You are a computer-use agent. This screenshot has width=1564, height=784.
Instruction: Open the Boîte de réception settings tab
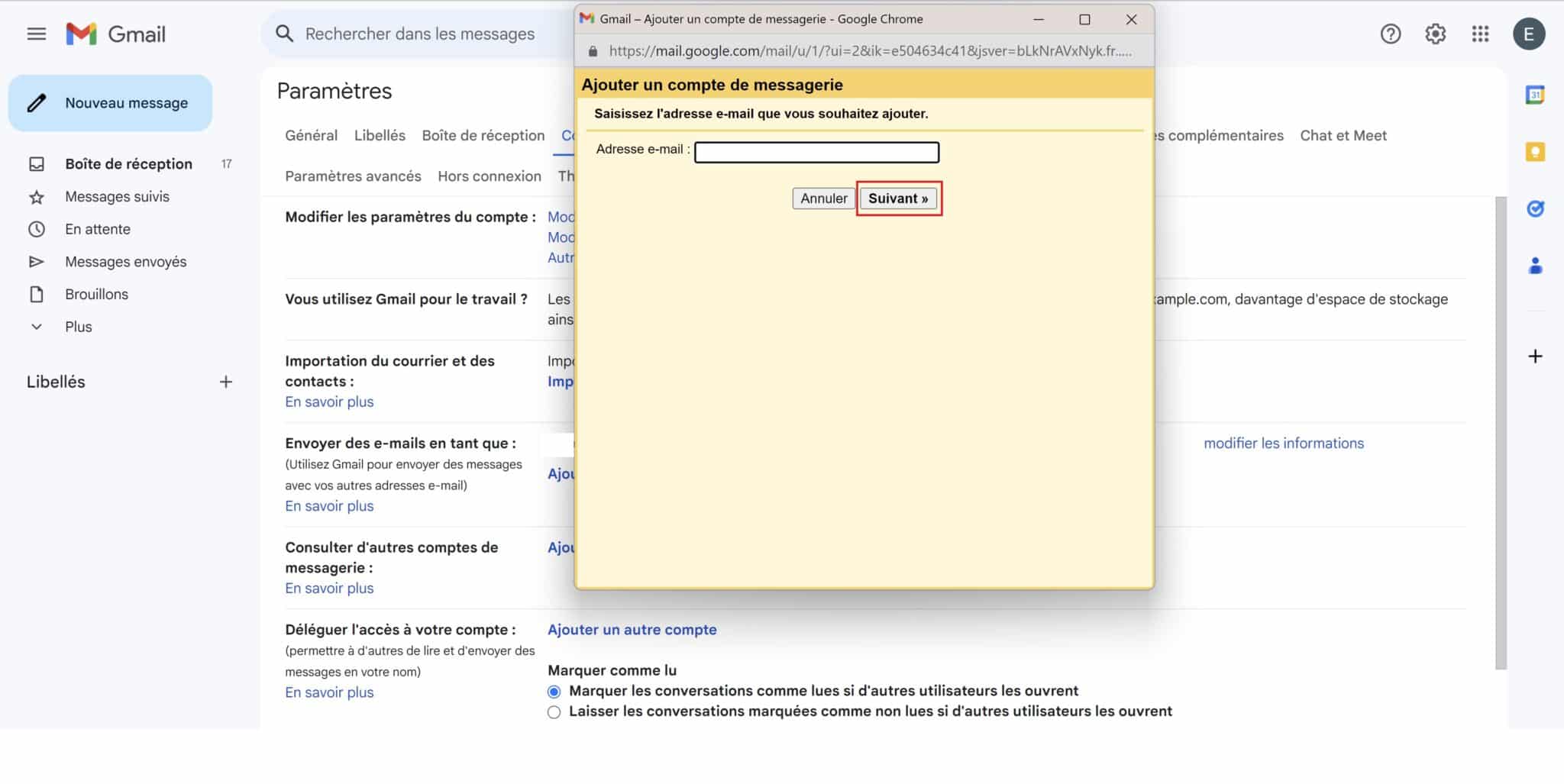483,135
